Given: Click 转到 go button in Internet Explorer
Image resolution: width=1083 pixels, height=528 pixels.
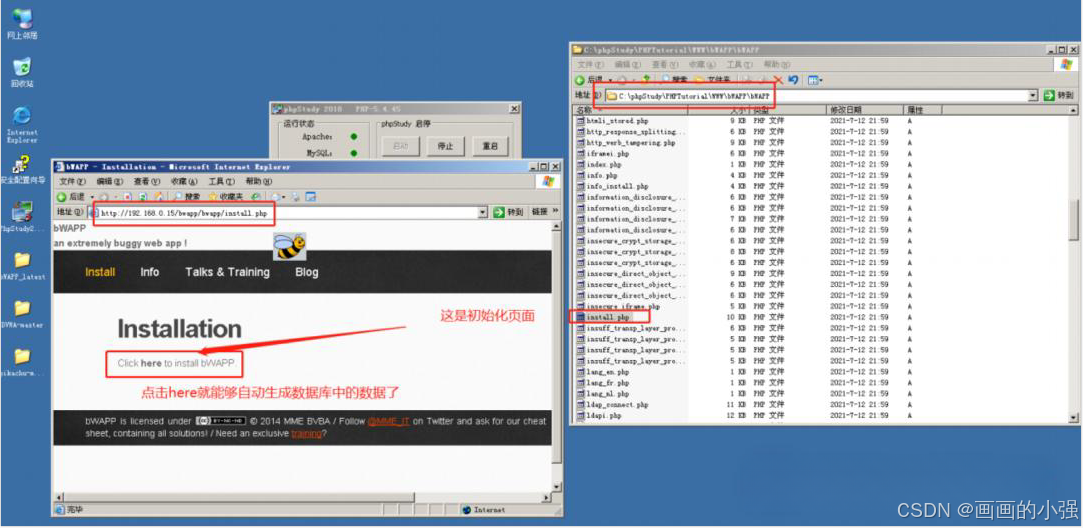Looking at the screenshot, I should pyautogui.click(x=510, y=213).
